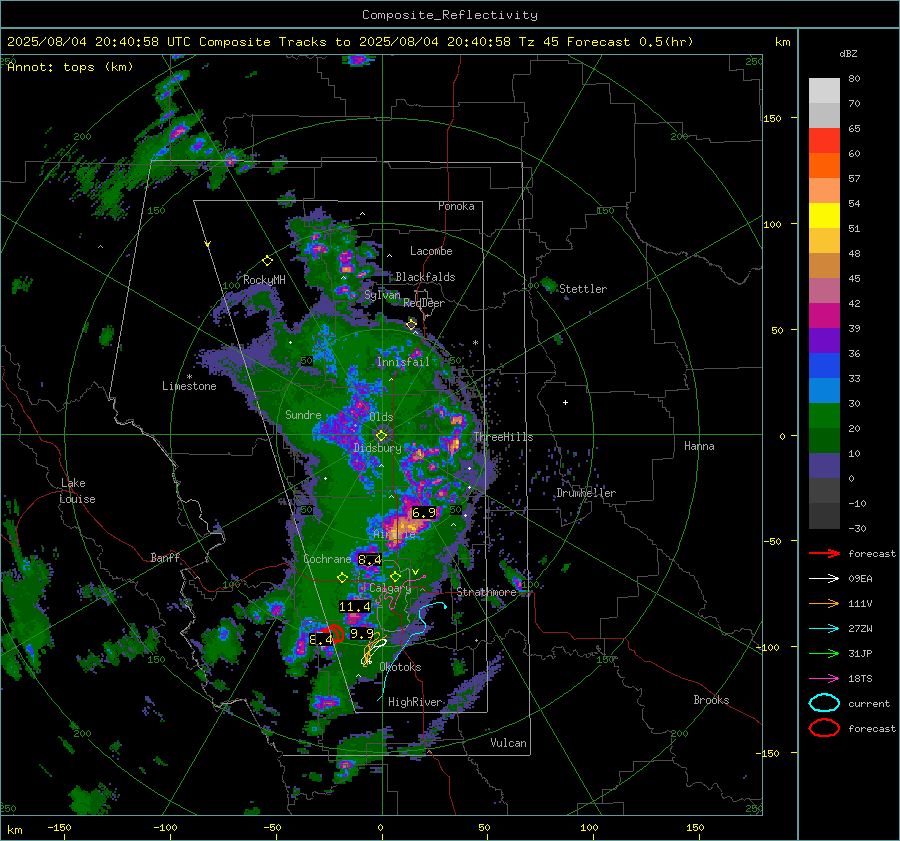Click the UTC Composite Tracks timestamp header
The image size is (900, 841).
point(350,42)
